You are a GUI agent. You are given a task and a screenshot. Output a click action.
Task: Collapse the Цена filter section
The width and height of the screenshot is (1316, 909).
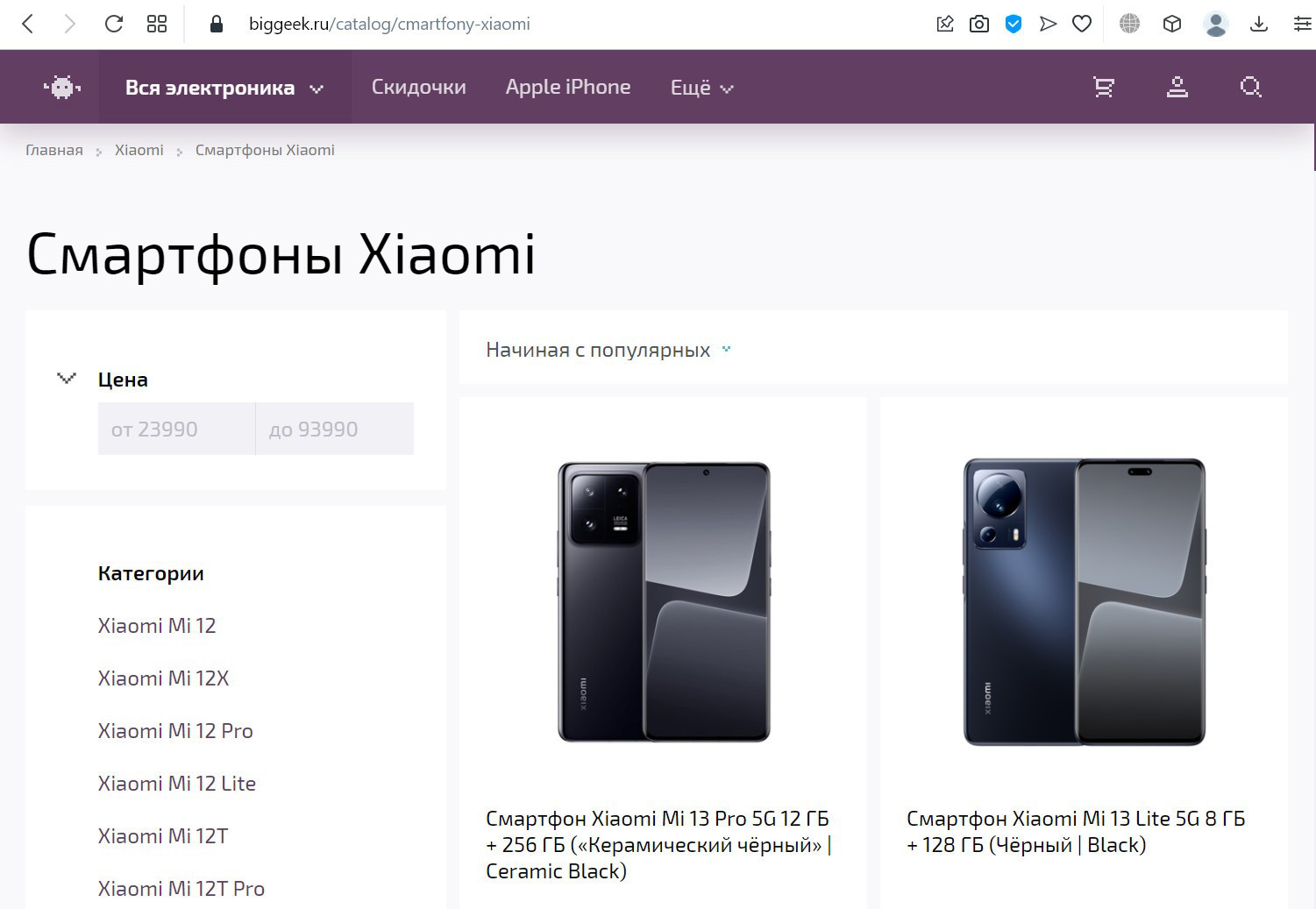65,379
